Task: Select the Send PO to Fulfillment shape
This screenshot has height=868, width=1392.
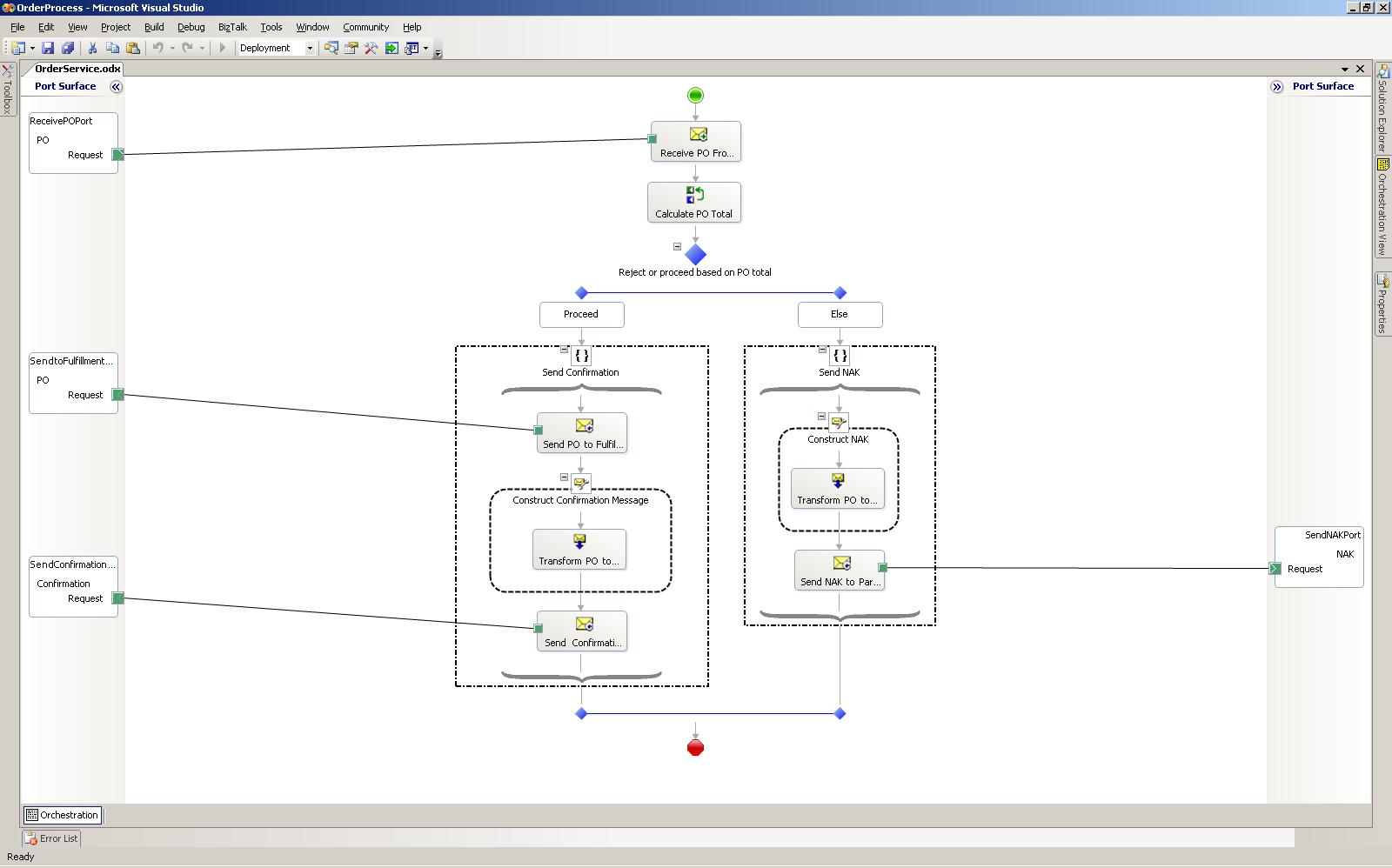Action: pos(582,433)
